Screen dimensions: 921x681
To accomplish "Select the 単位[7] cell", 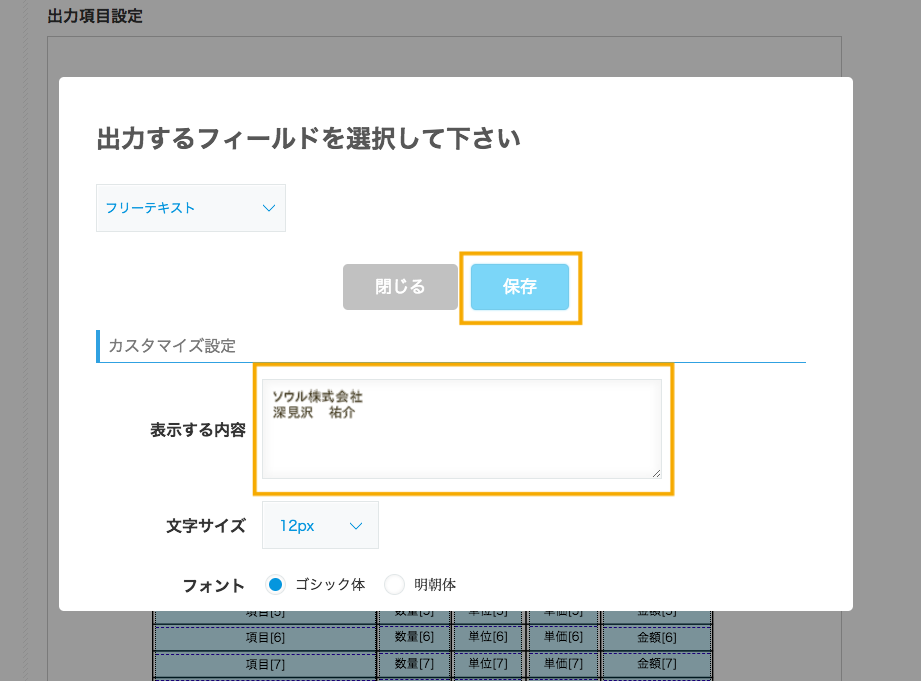I will click(487, 663).
